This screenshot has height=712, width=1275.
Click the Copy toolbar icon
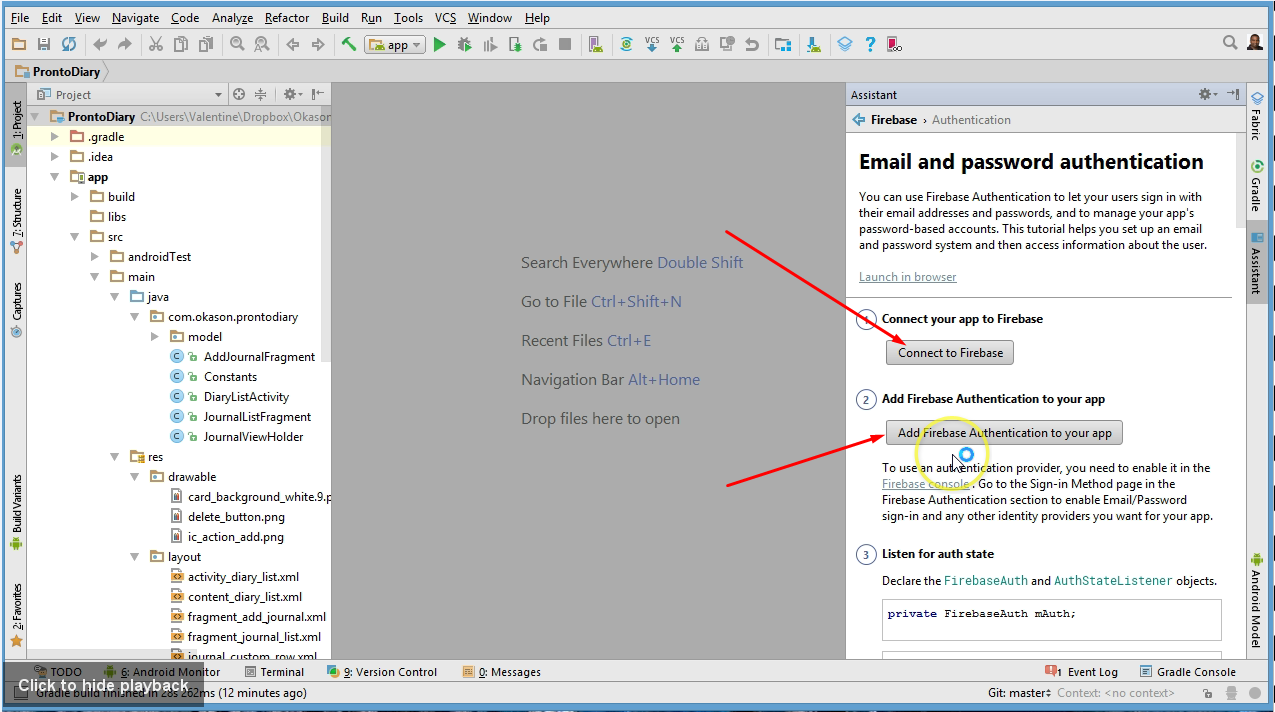[180, 44]
